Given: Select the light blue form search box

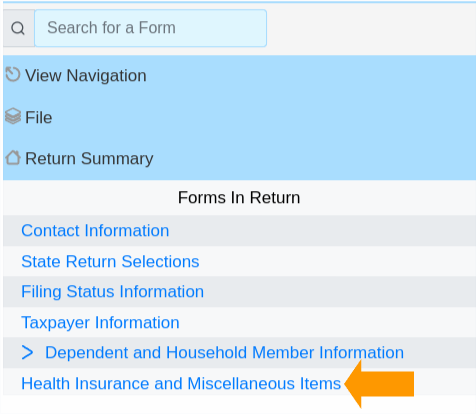Looking at the screenshot, I should pos(150,28).
